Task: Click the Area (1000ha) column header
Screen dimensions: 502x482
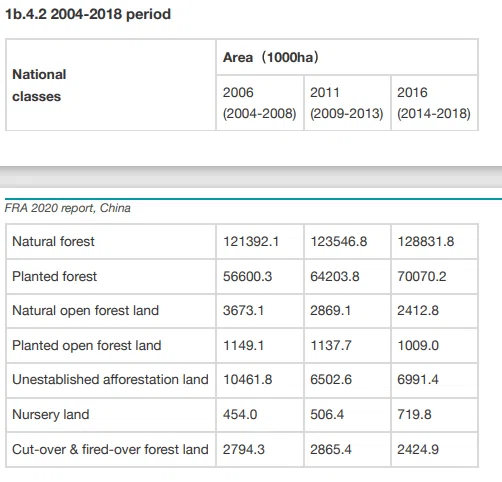Action: 347,57
